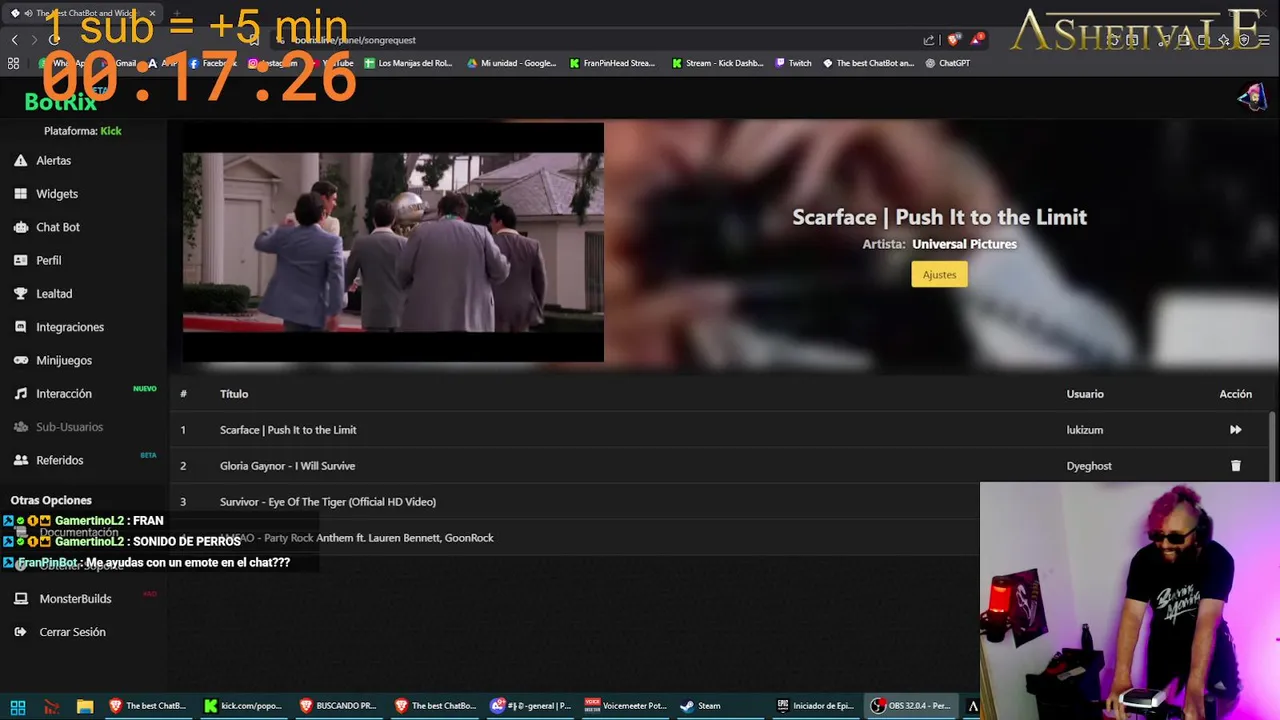Click the Interacción music note icon
1280x720 pixels.
20,394
